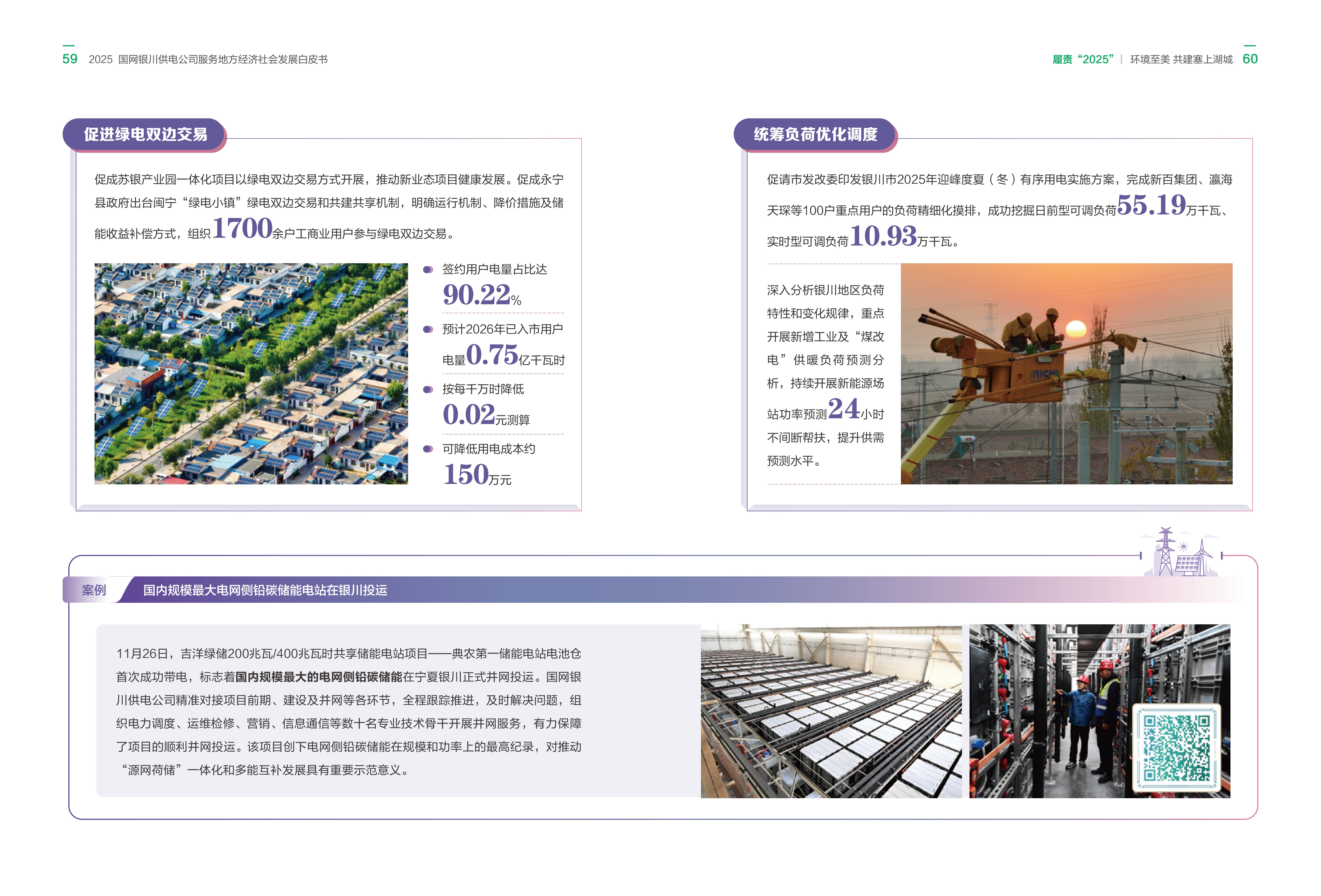Click the QR code on the storage photo

1177,748
